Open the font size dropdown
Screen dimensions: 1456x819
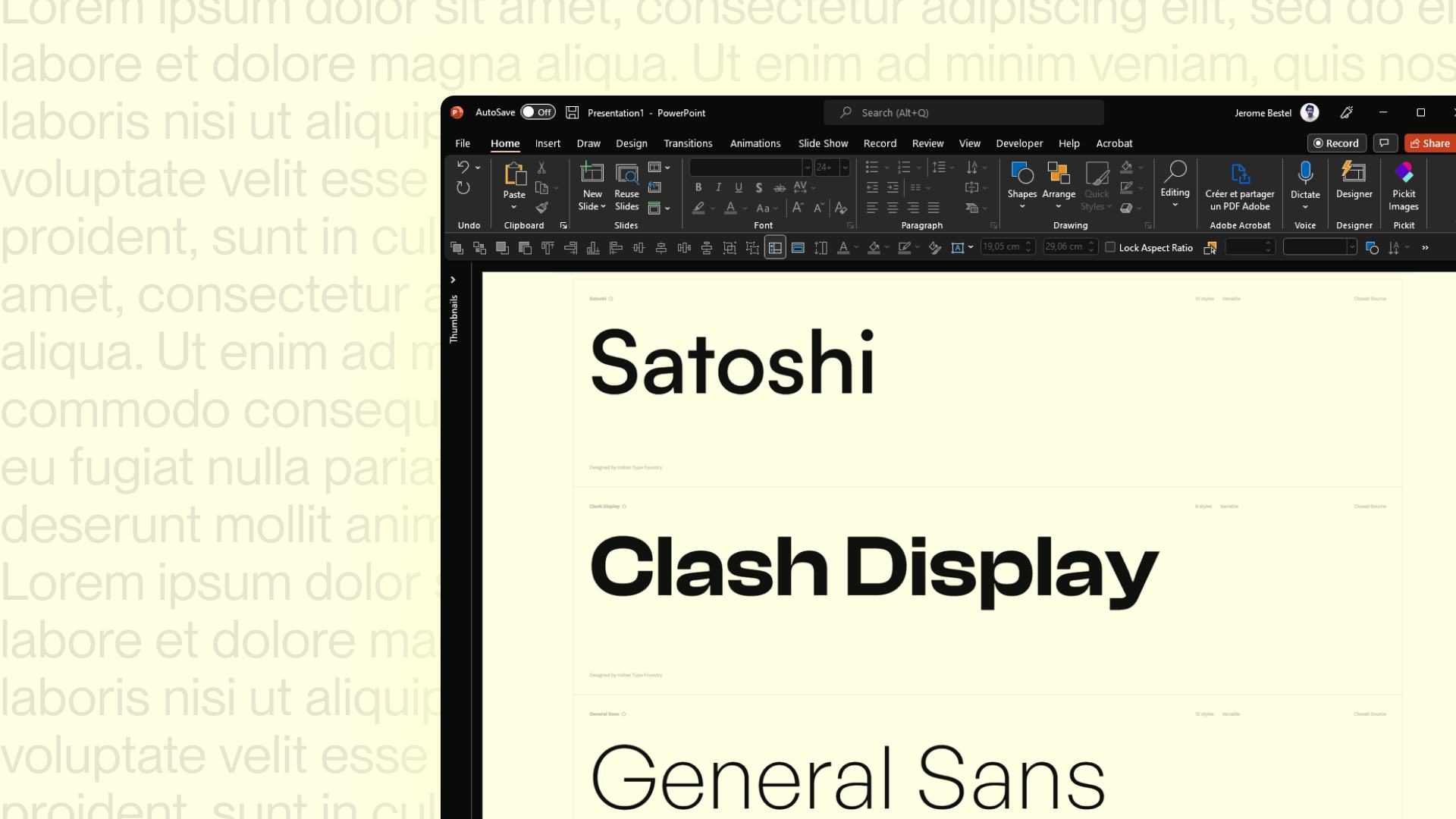tap(846, 168)
